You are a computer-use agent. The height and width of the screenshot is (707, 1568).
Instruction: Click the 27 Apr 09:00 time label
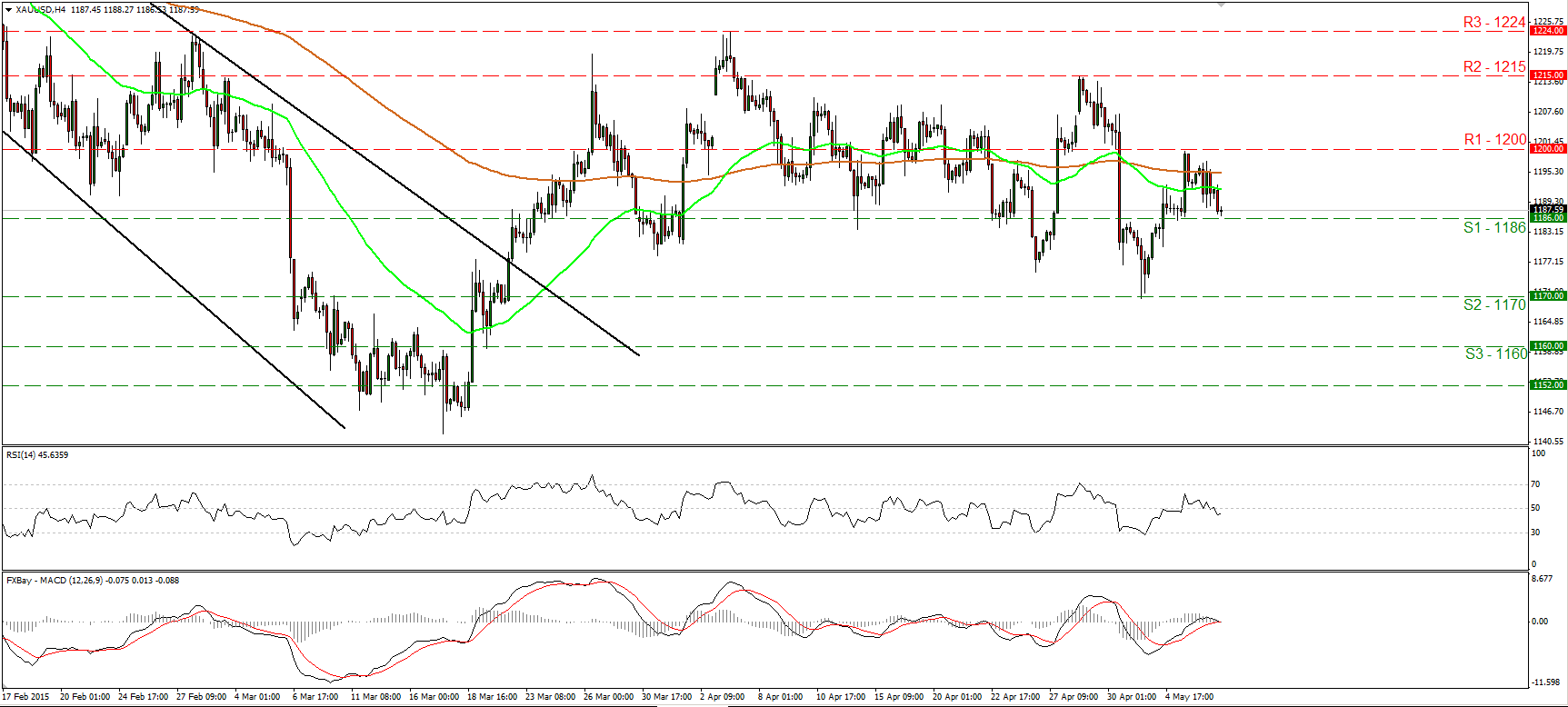[1074, 698]
